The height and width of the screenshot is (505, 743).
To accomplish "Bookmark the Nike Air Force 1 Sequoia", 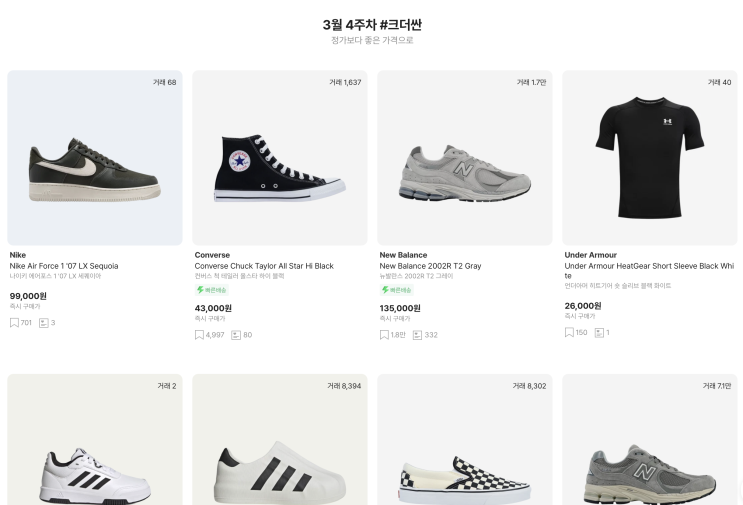I will (15, 322).
